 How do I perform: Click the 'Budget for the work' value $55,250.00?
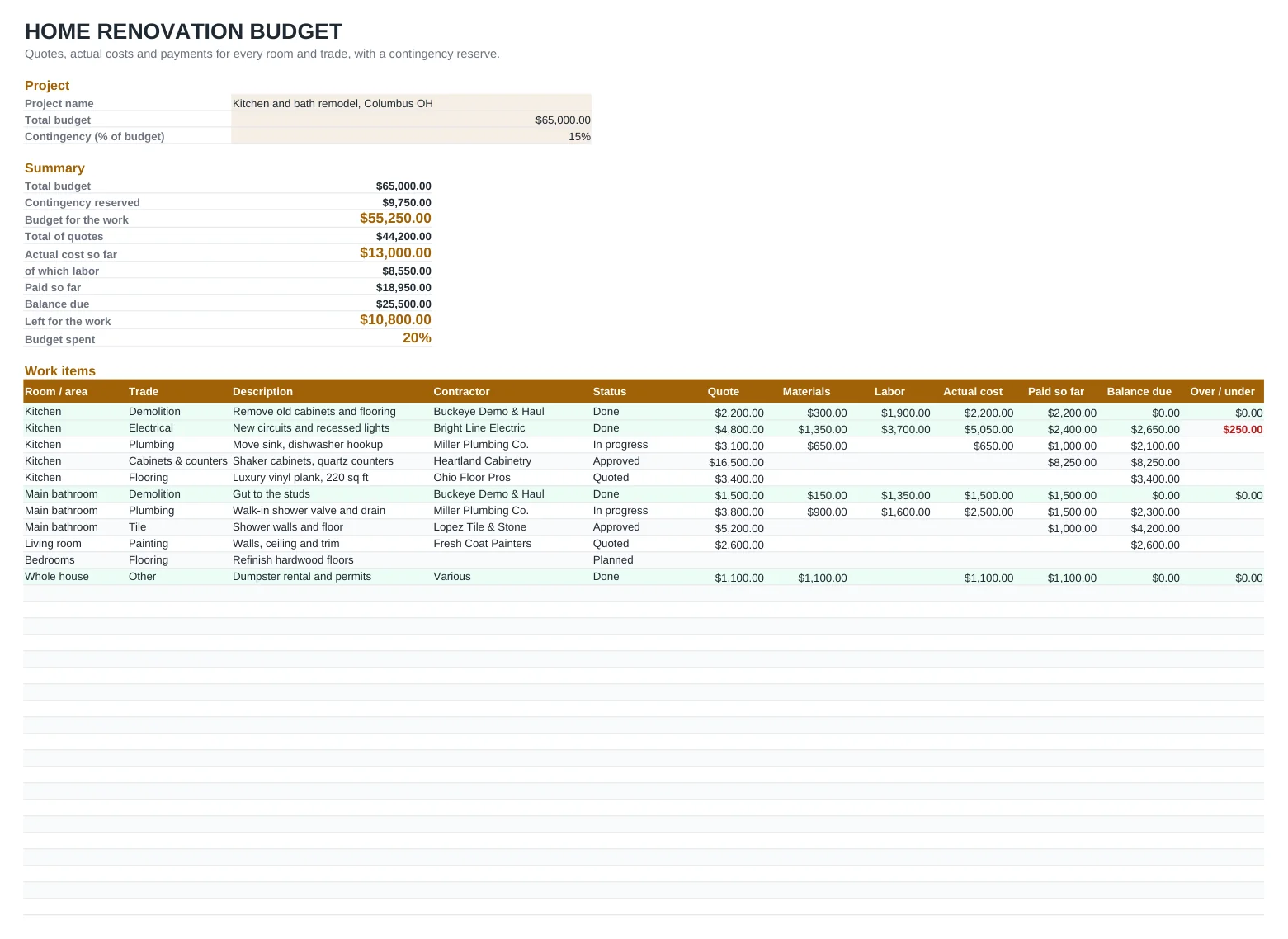395,219
